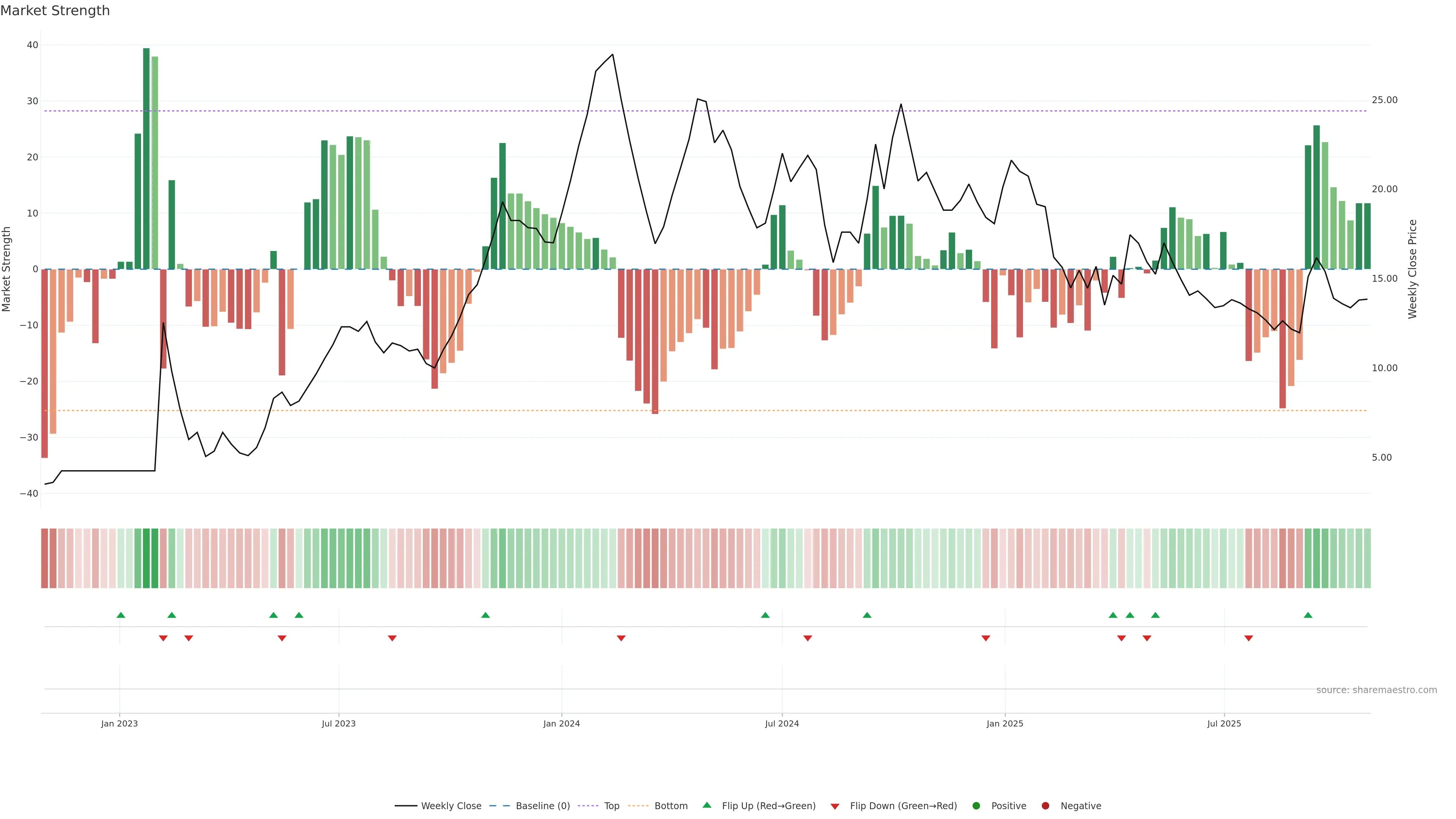Click the Jan 2024 x-axis label
The image size is (1456, 819).
click(x=561, y=723)
